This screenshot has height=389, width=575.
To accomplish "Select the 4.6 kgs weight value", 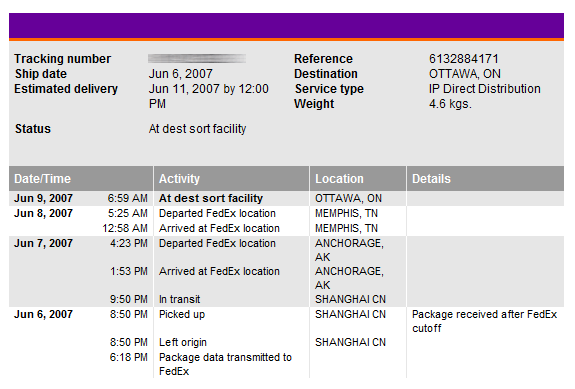I will (x=450, y=104).
